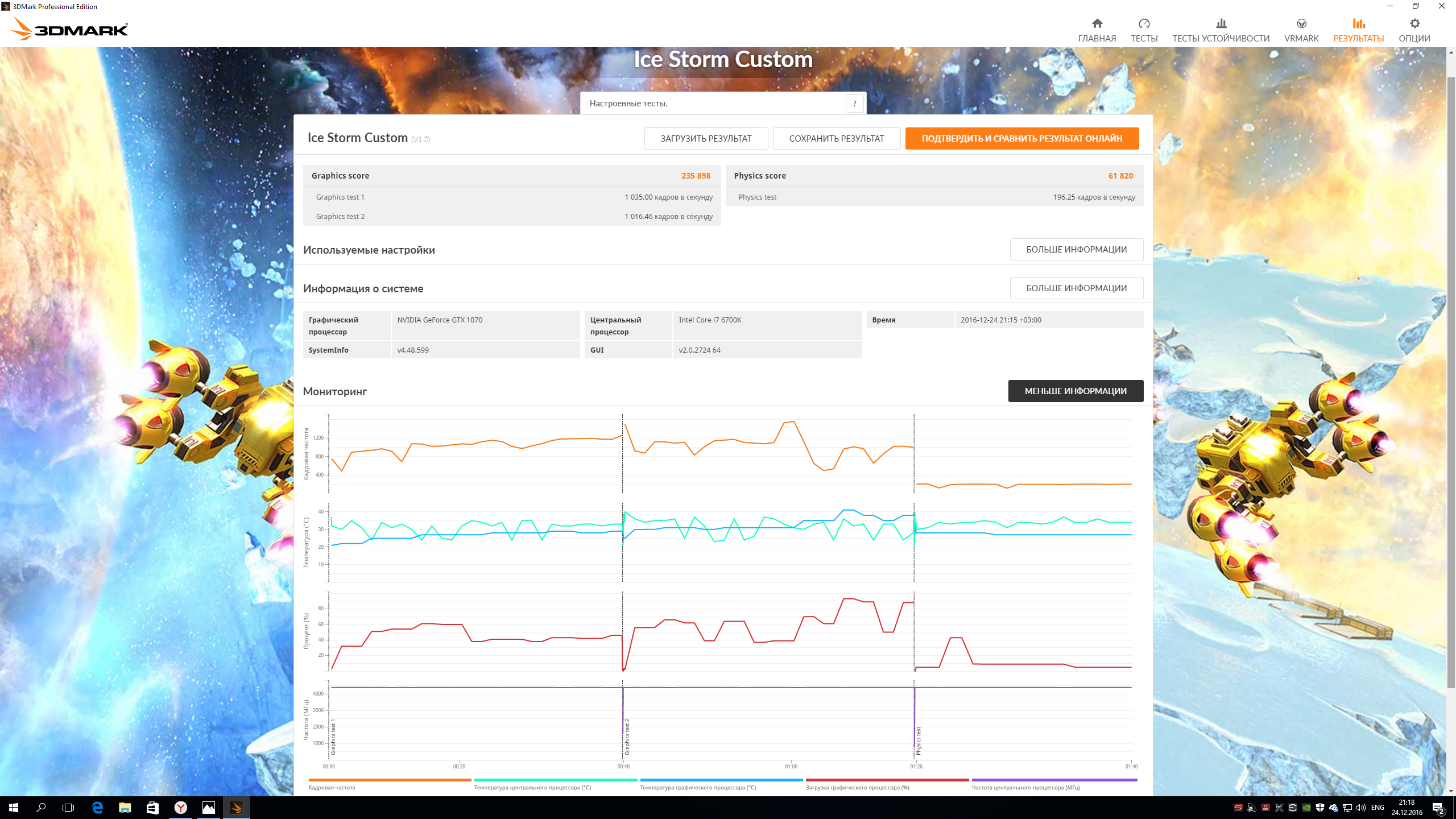Open the Home (ГЛАВНАЯ) icon
The height and width of the screenshot is (819, 1456).
click(1097, 24)
